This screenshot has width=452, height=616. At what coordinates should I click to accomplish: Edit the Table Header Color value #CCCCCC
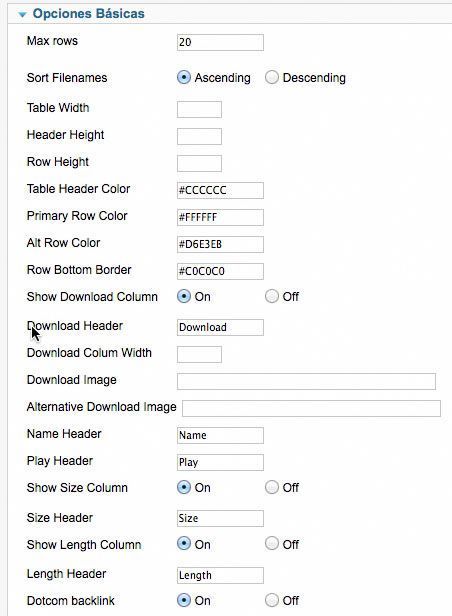pos(220,190)
